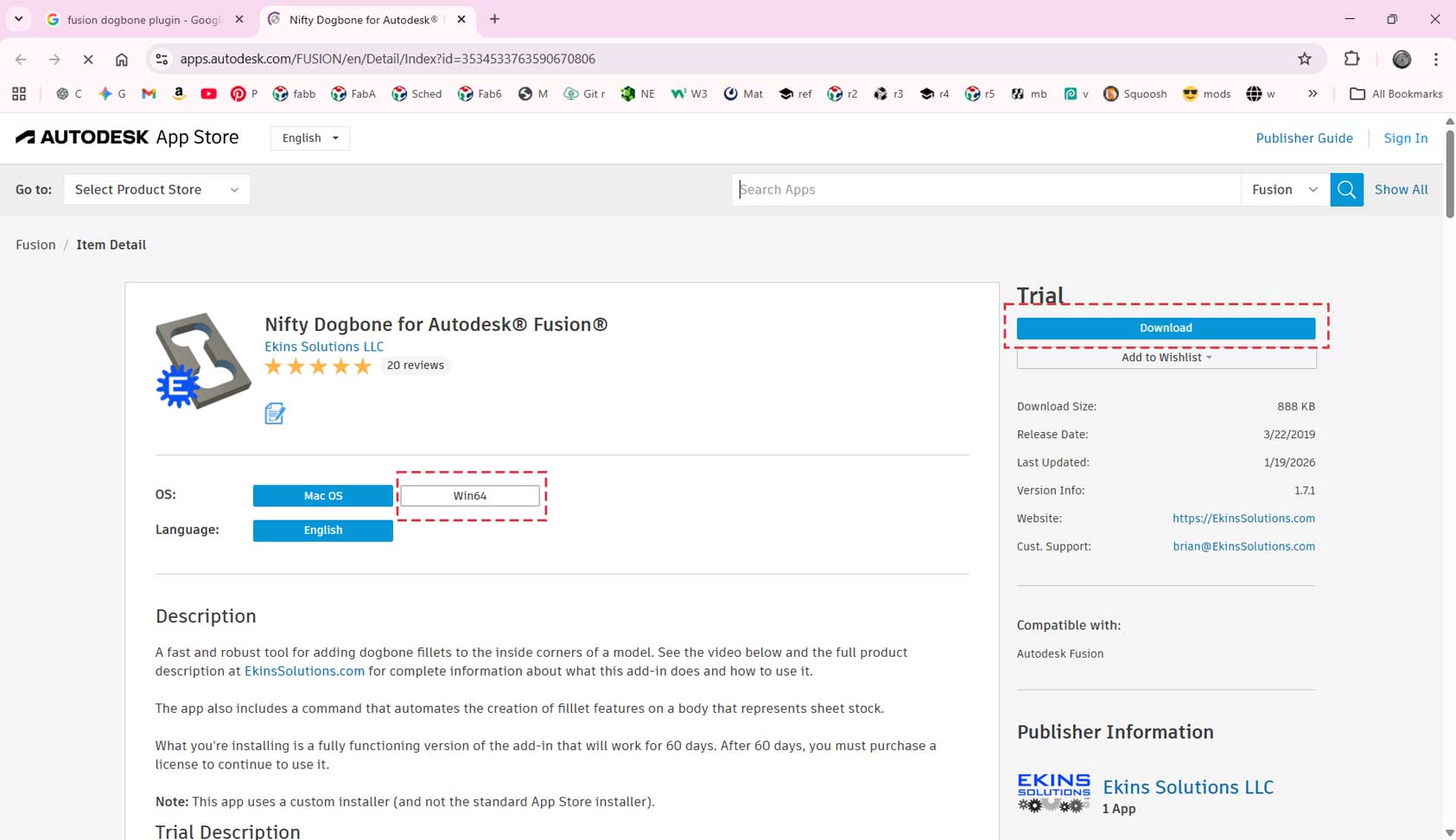Click the Ekins Solutions publisher logo
This screenshot has height=840, width=1456.
(1053, 793)
